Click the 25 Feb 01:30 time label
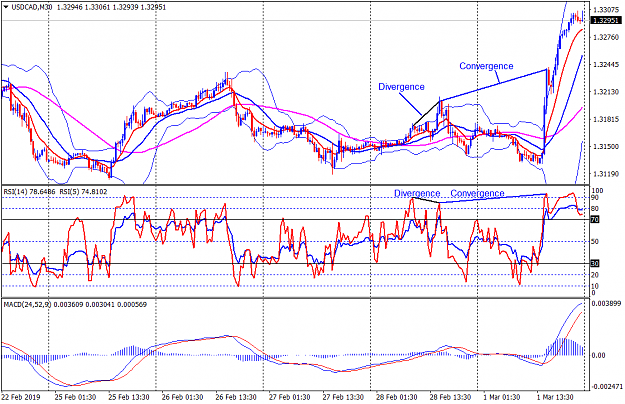Screen dimensions: 625x404 (x=75, y=398)
